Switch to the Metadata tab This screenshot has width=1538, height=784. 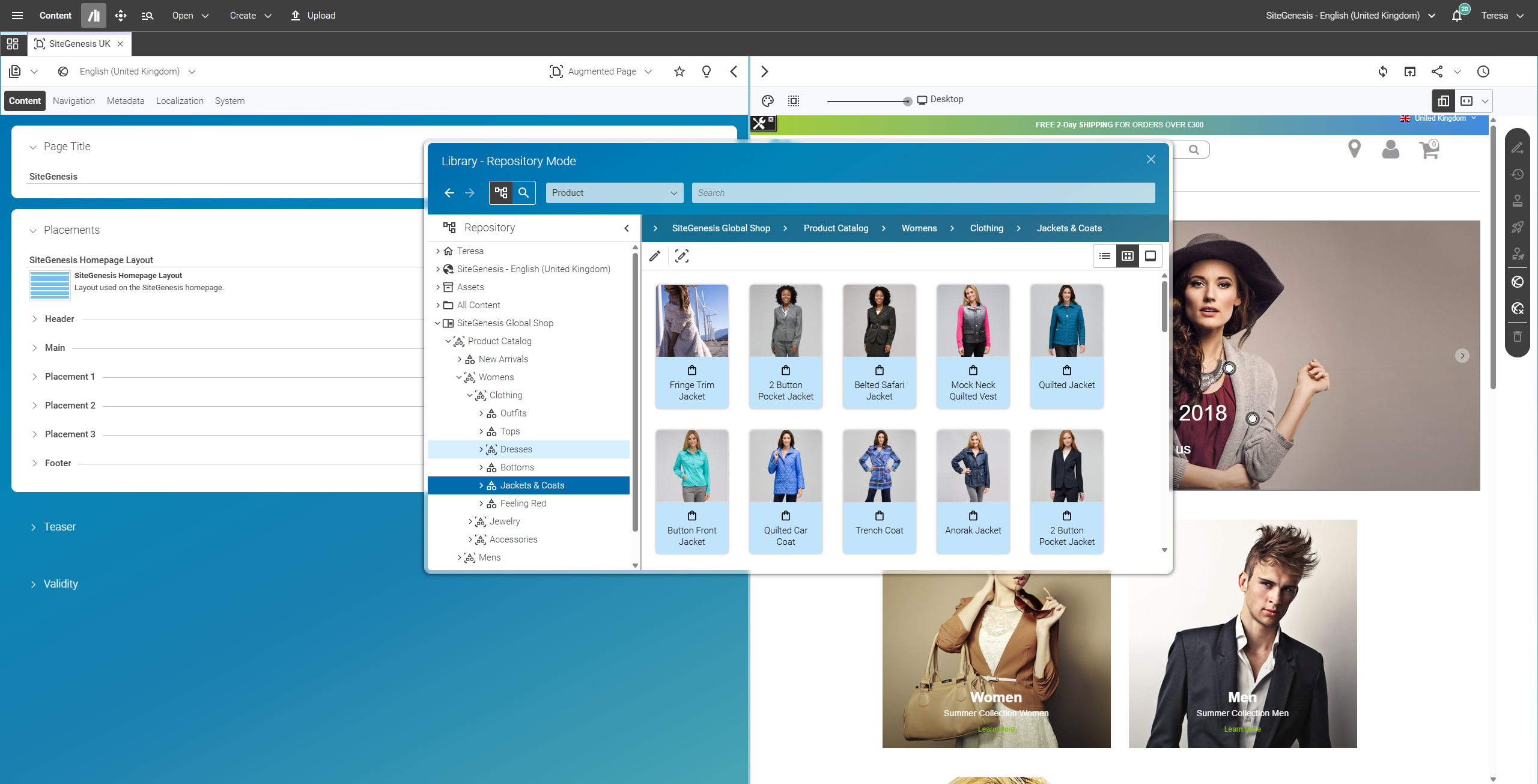pyautogui.click(x=126, y=101)
